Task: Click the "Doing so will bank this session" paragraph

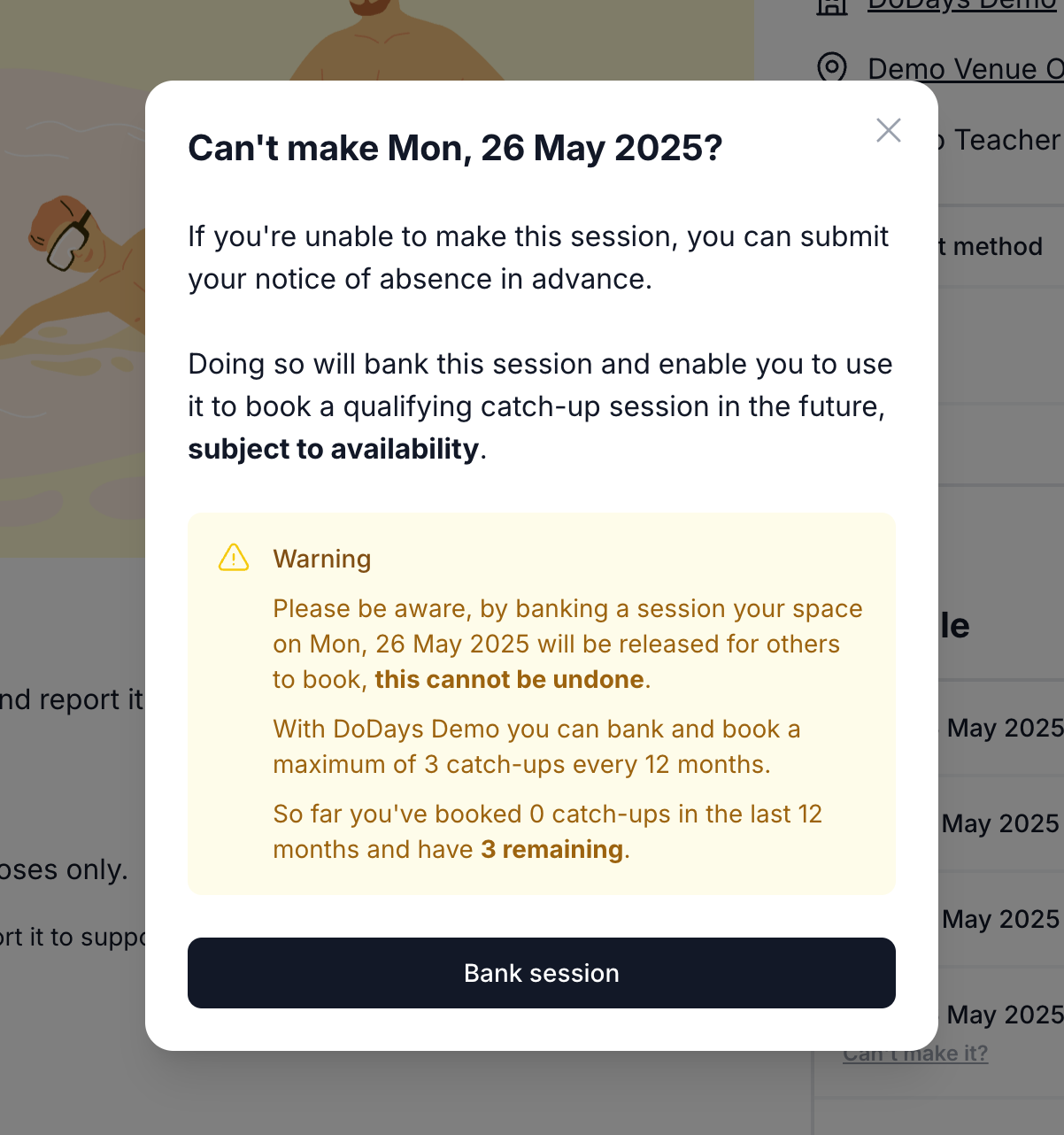Action: click(x=539, y=385)
